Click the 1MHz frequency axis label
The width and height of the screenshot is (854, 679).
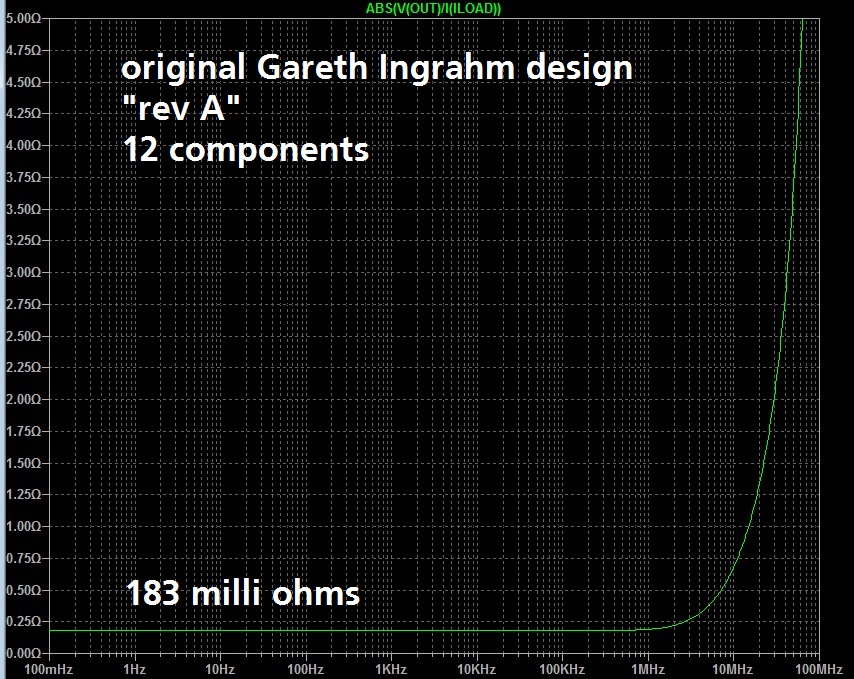point(648,669)
